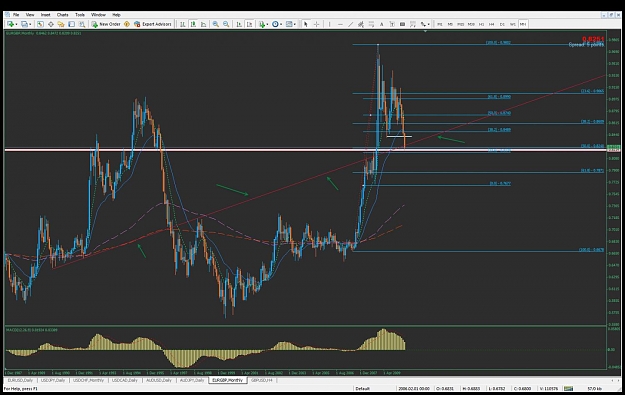
Task: Switch to H1 timeframe
Action: (481, 24)
